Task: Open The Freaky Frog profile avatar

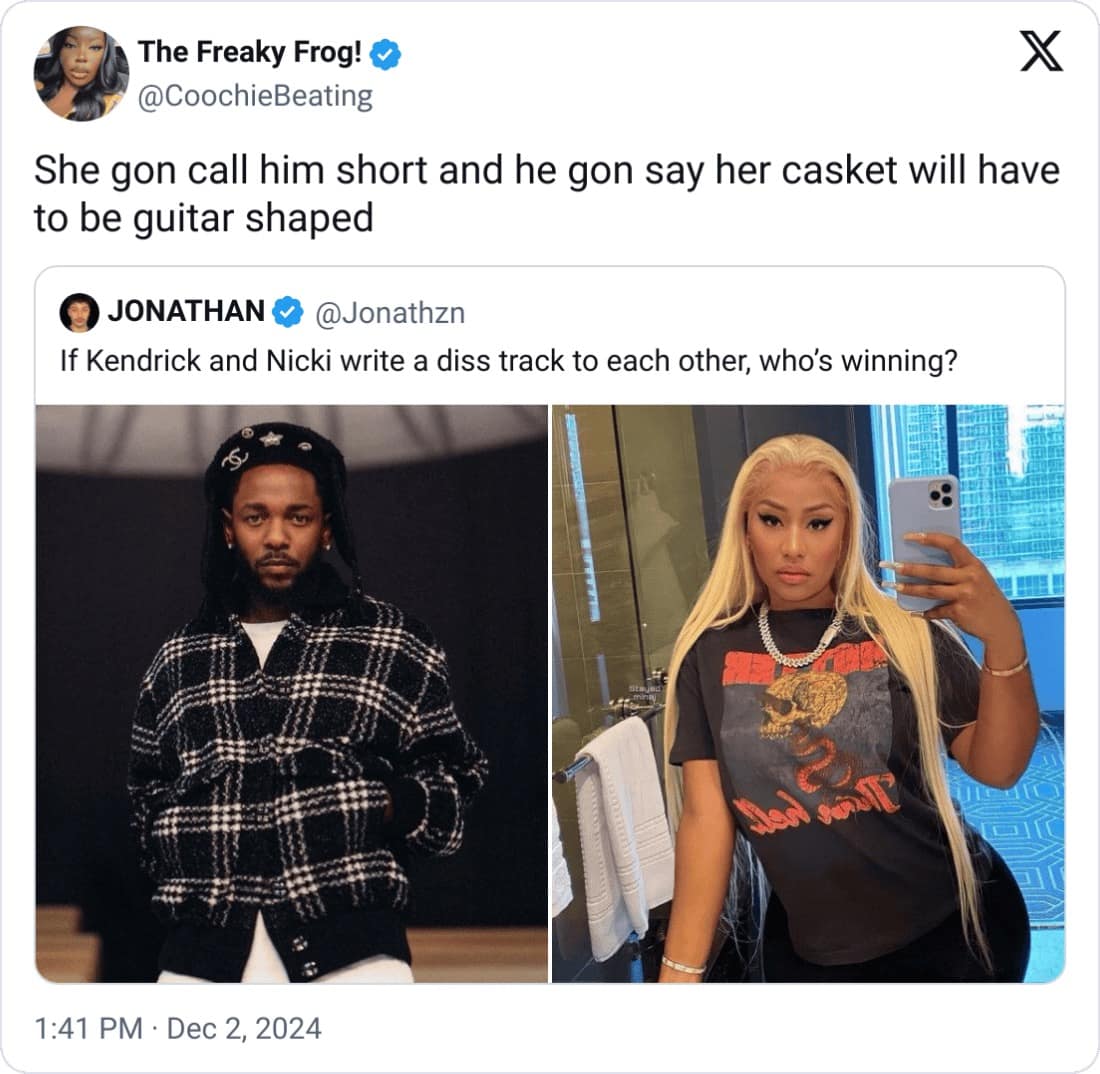Action: (x=81, y=73)
